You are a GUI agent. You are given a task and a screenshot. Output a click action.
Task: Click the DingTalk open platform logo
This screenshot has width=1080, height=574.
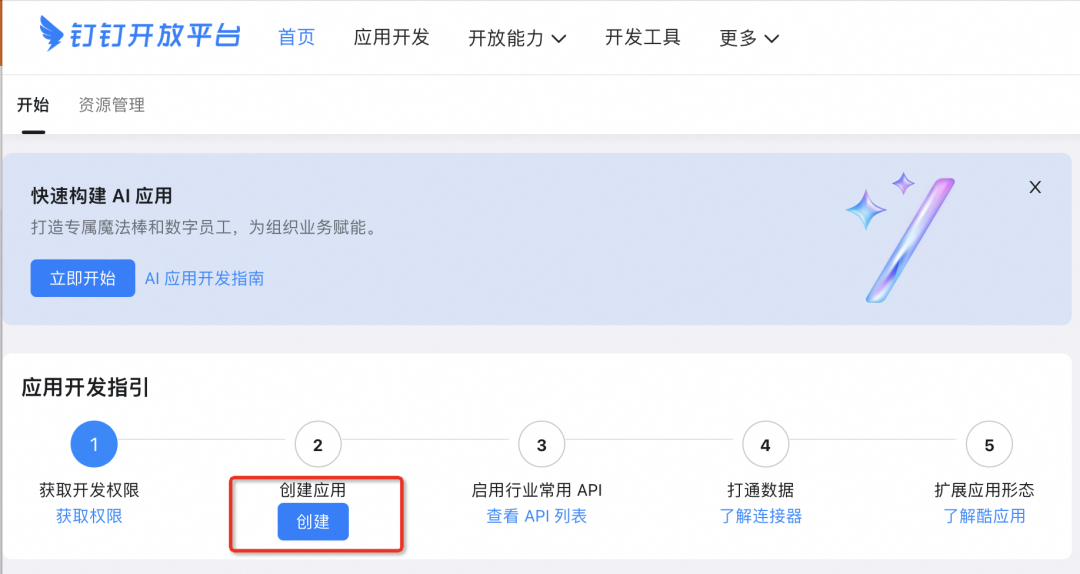click(140, 36)
